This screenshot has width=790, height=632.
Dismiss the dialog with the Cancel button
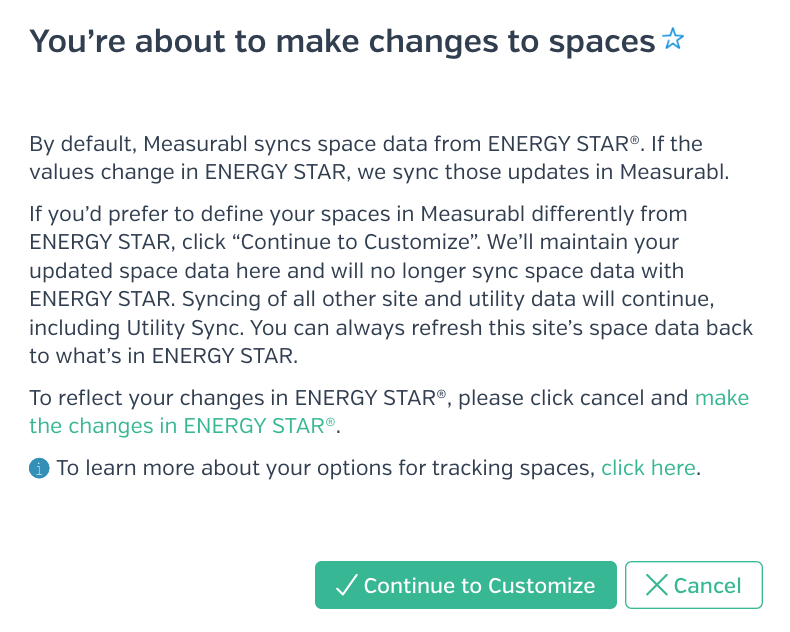694,585
